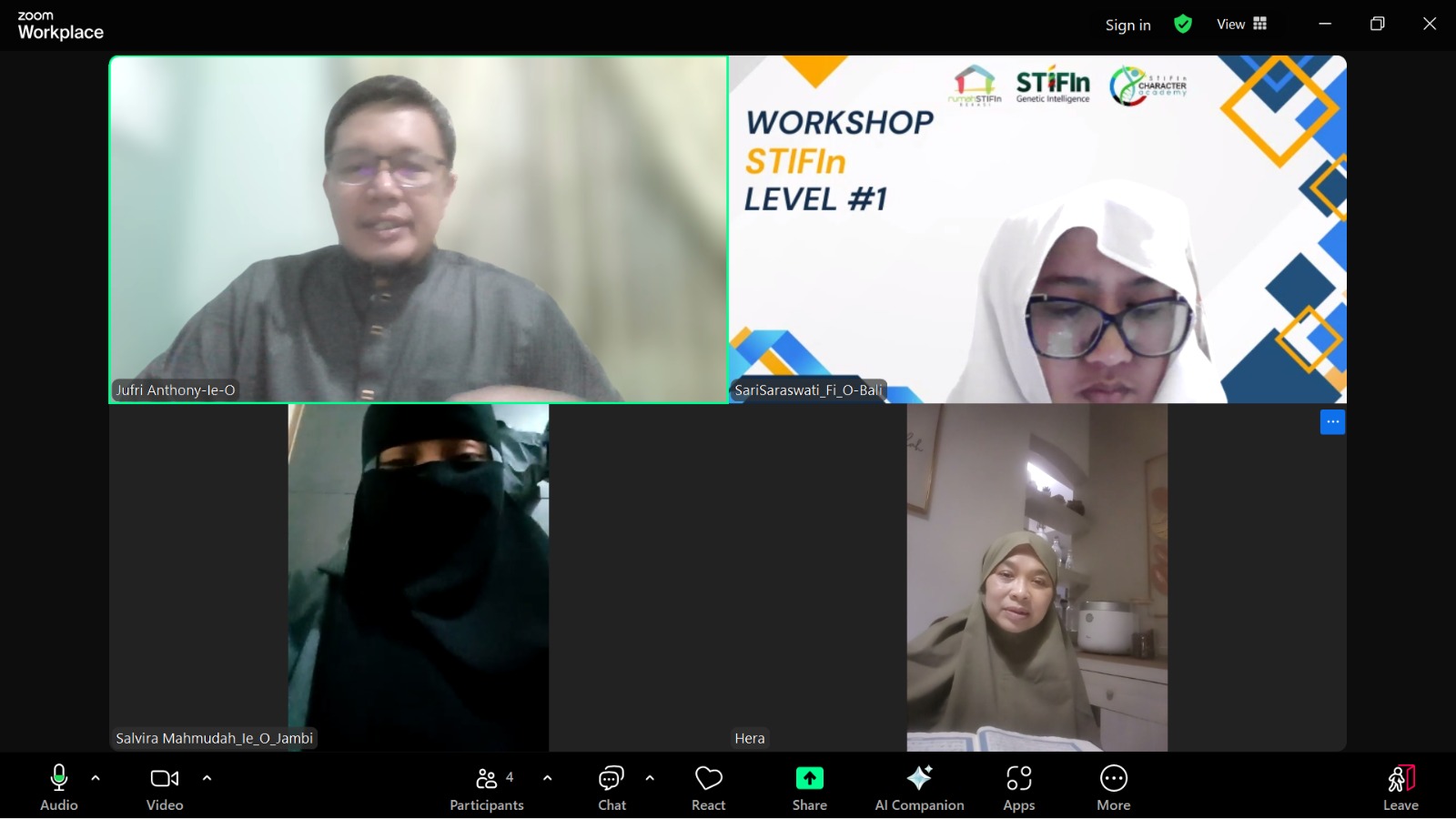Select Salvira Mahmudah_Ie_O_Jambi video tile
The image size is (1456, 819).
tap(419, 578)
